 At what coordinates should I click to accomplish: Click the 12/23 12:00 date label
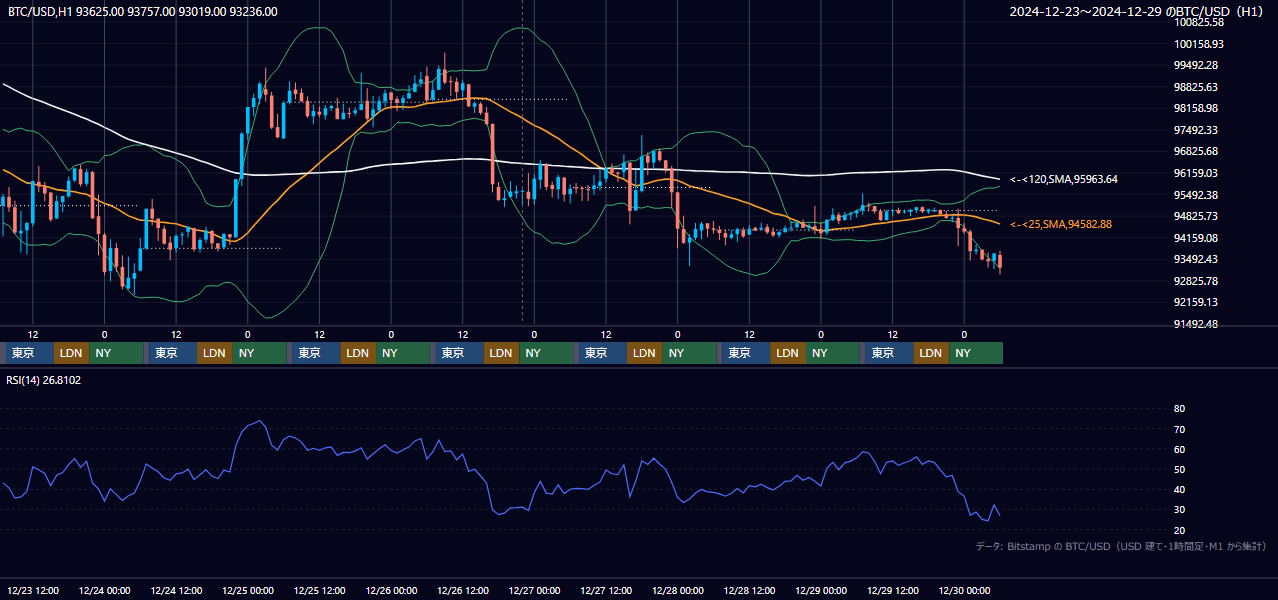point(33,591)
